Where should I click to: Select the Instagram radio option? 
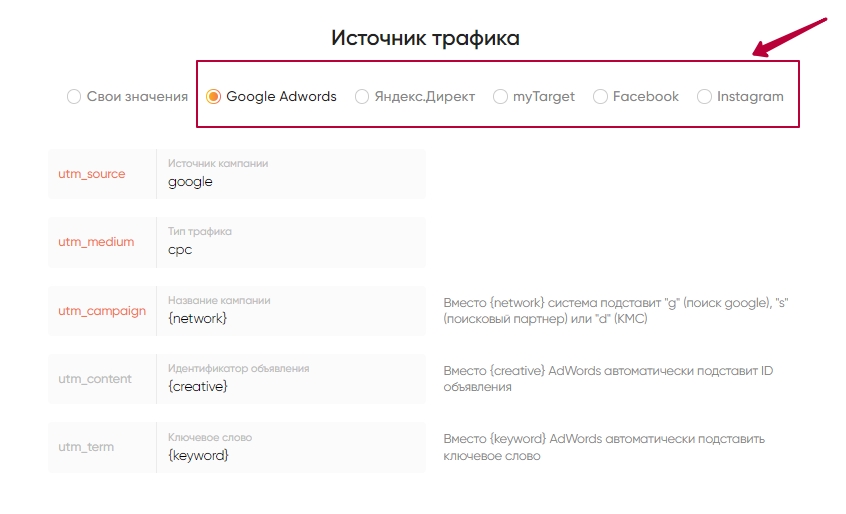pyautogui.click(x=704, y=97)
